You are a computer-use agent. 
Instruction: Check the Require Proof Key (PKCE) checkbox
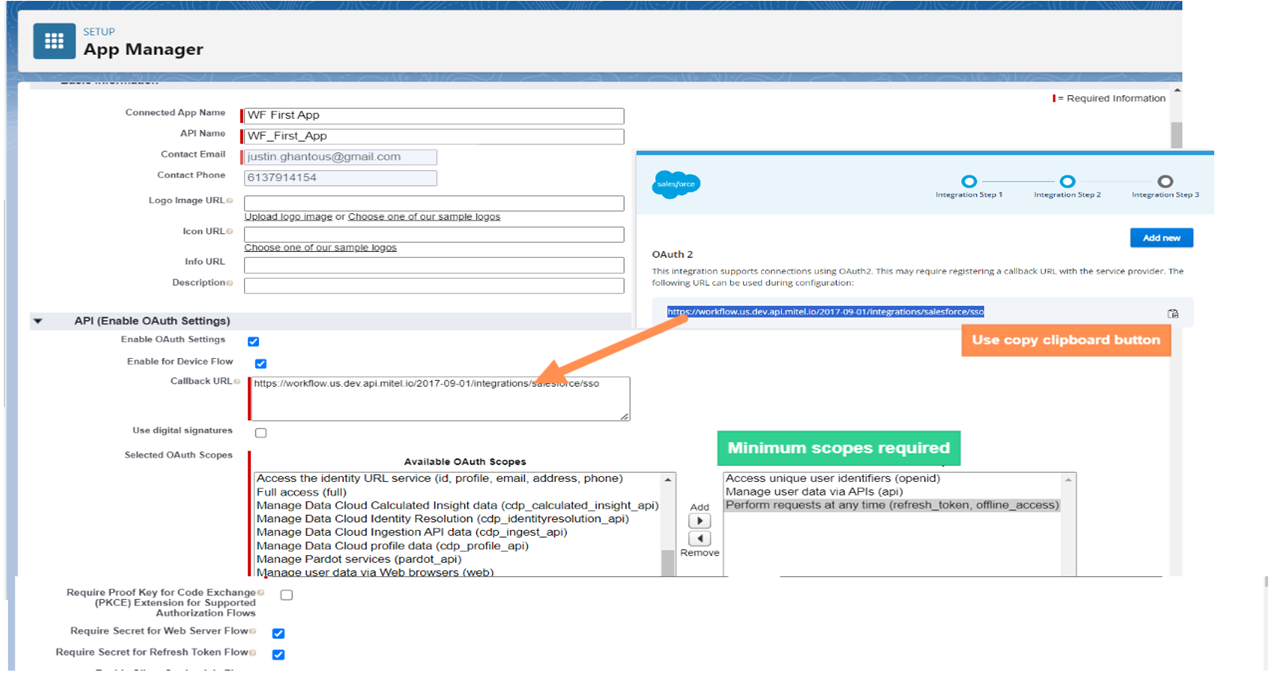coord(287,595)
